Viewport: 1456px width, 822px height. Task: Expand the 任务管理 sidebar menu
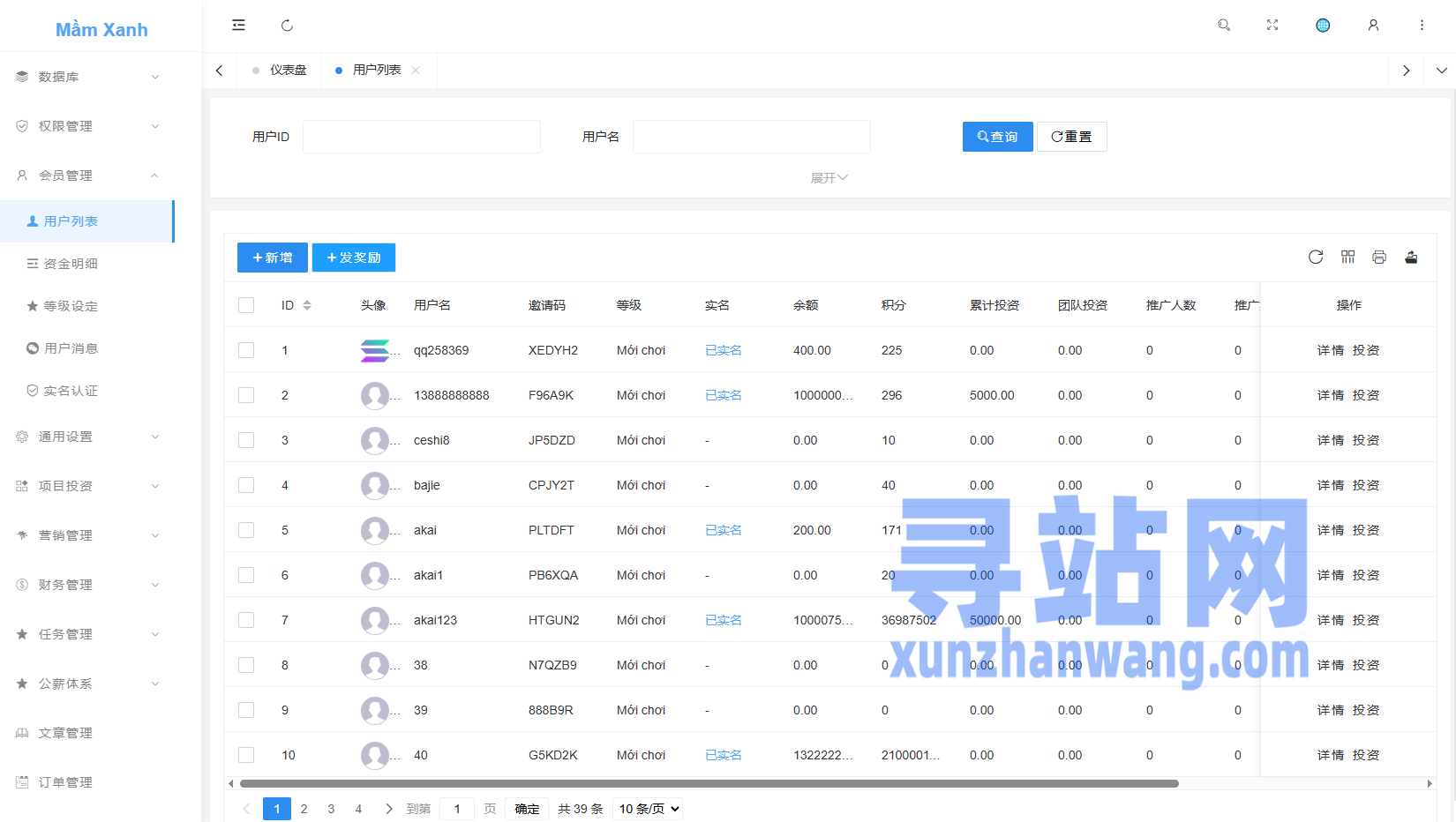click(x=87, y=634)
